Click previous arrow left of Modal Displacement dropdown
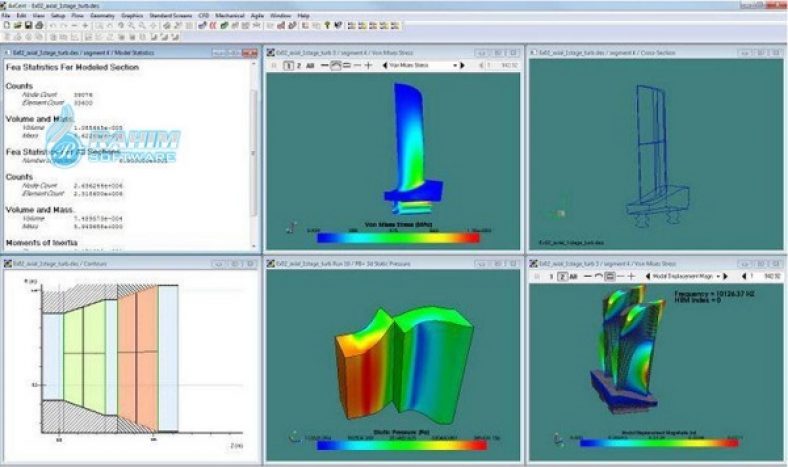The height and width of the screenshot is (467, 788). [647, 276]
